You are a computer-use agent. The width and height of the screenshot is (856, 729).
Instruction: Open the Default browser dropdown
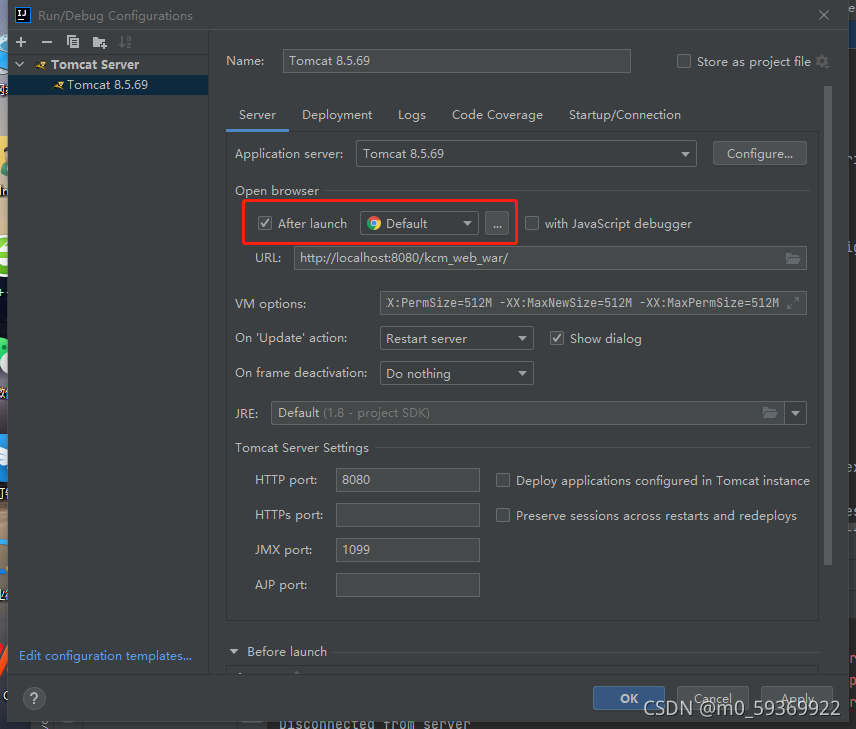coord(419,223)
